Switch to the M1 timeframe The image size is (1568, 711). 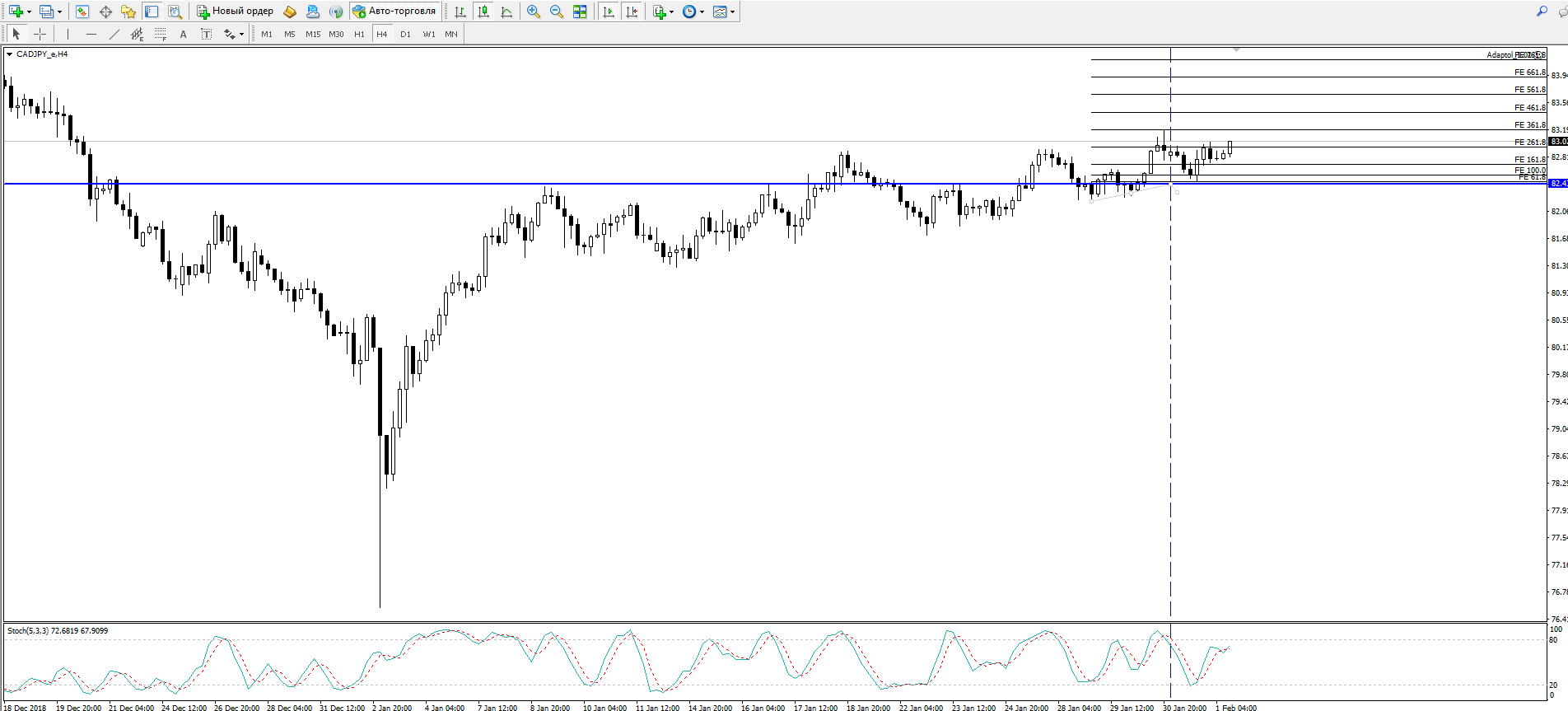pos(267,34)
